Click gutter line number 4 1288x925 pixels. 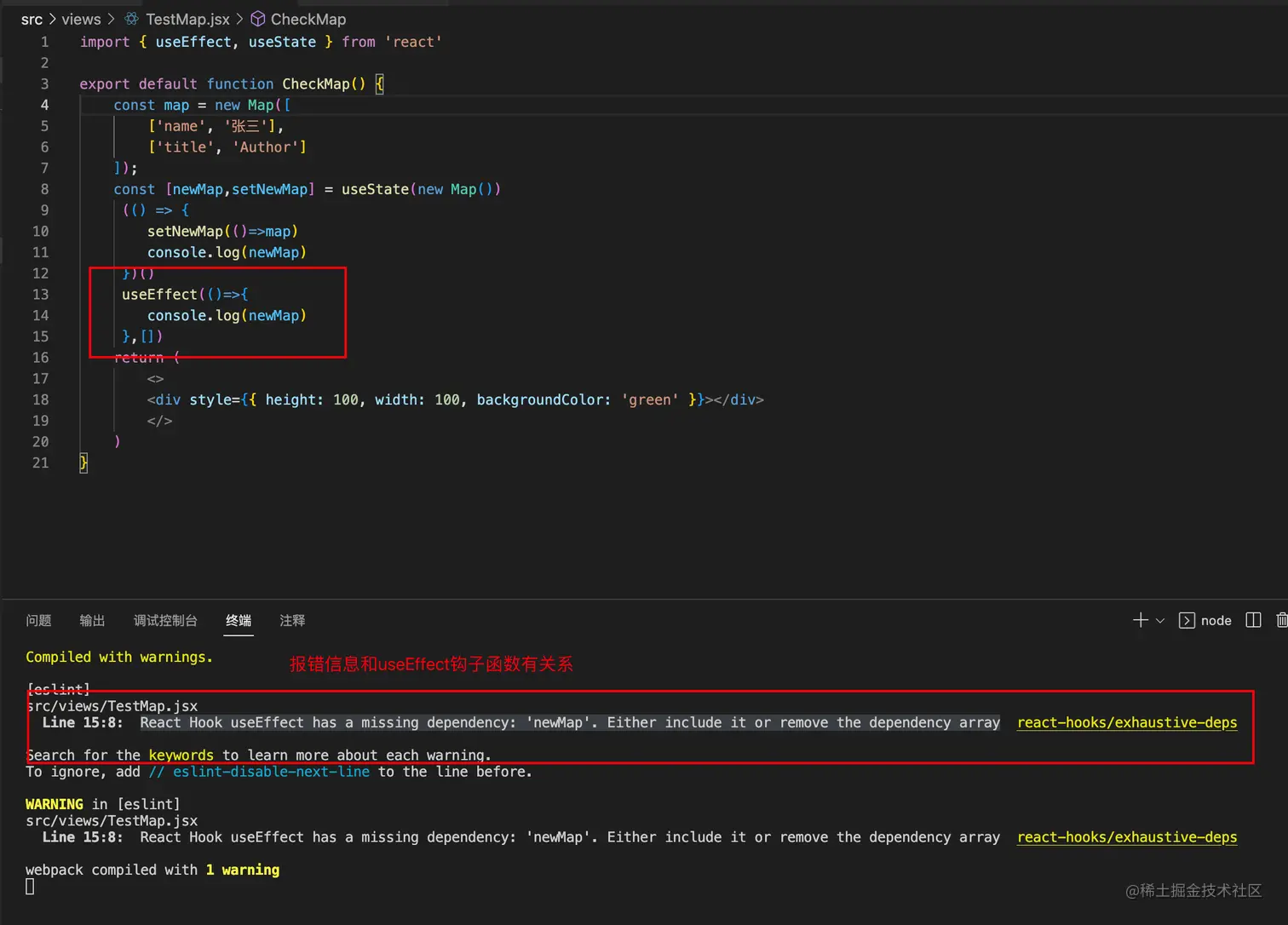pos(44,105)
